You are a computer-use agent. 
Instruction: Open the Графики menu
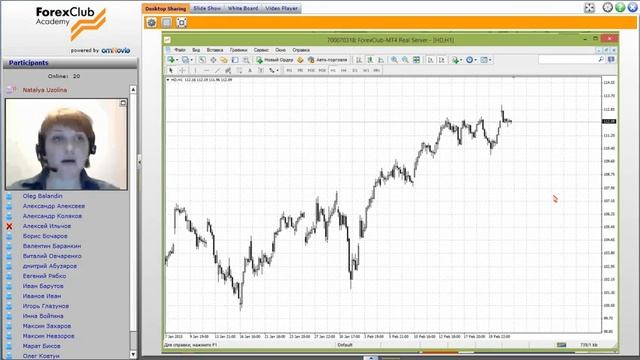click(x=238, y=50)
